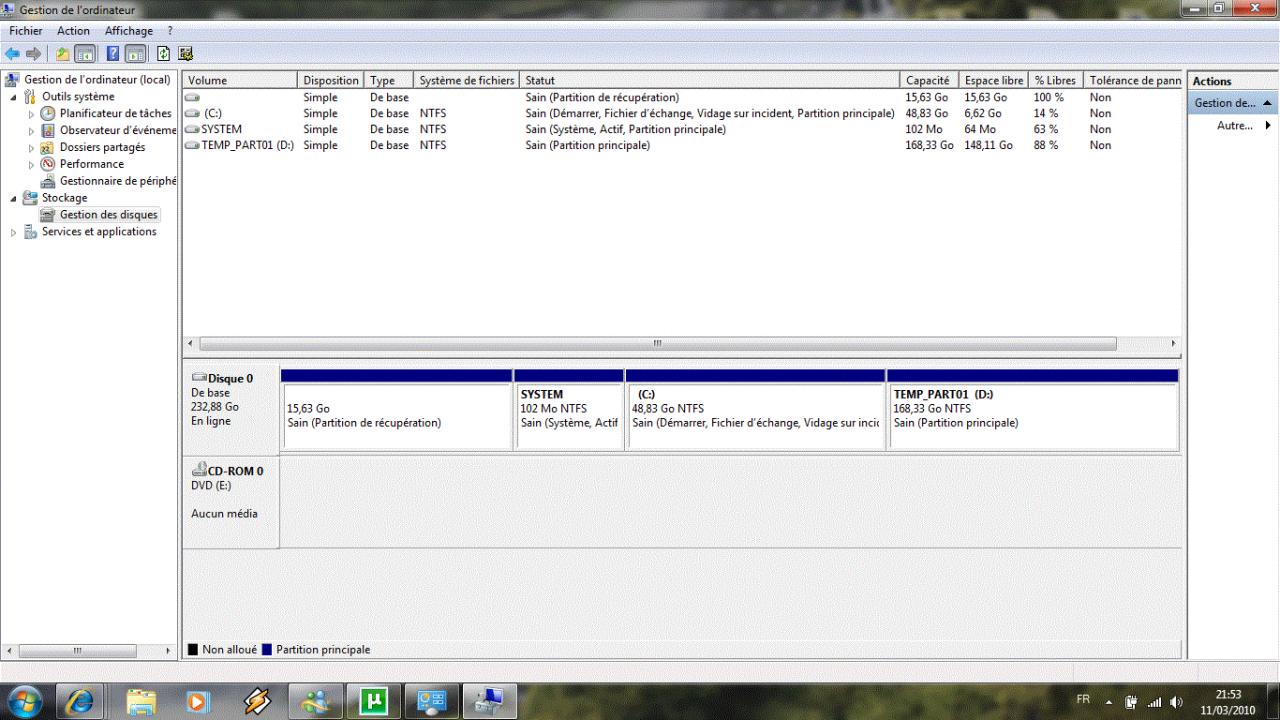Open the disk settings toolbar icon

tap(185, 53)
